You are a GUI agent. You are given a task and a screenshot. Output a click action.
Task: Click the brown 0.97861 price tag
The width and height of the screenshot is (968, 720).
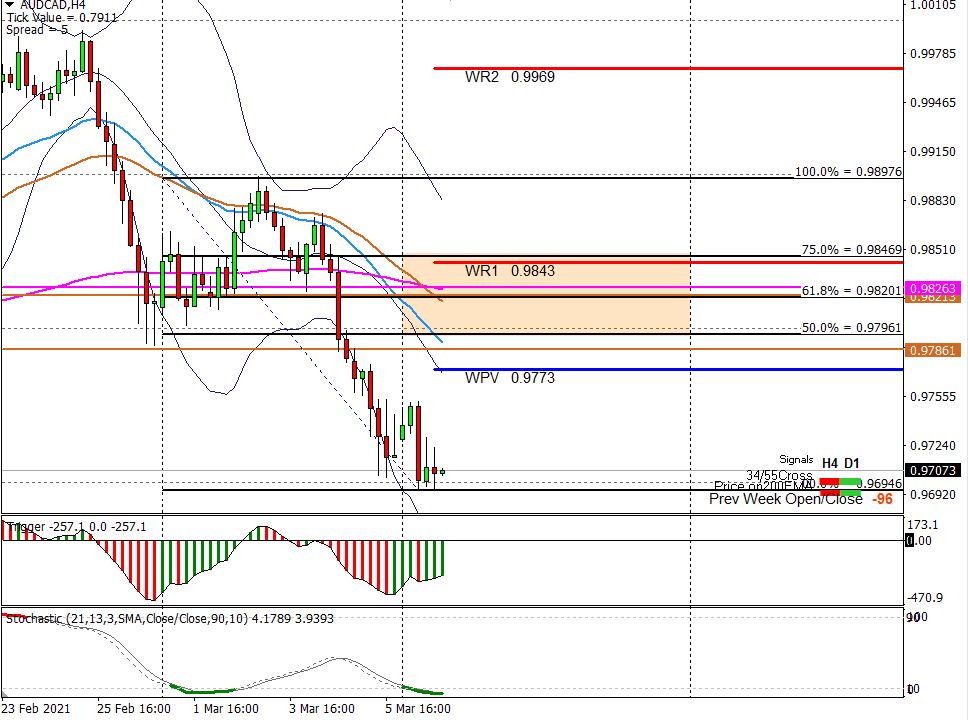click(935, 350)
